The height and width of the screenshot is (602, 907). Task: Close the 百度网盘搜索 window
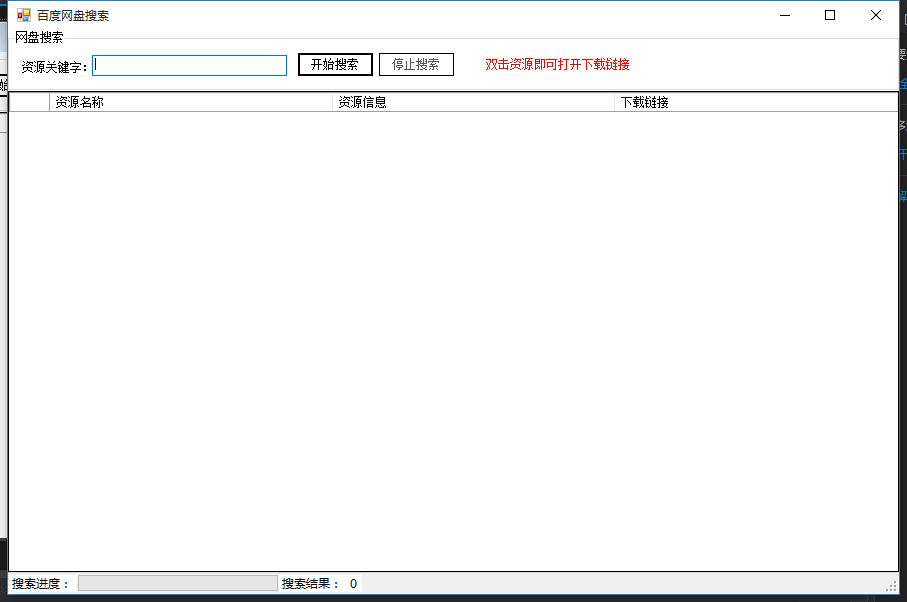point(876,15)
